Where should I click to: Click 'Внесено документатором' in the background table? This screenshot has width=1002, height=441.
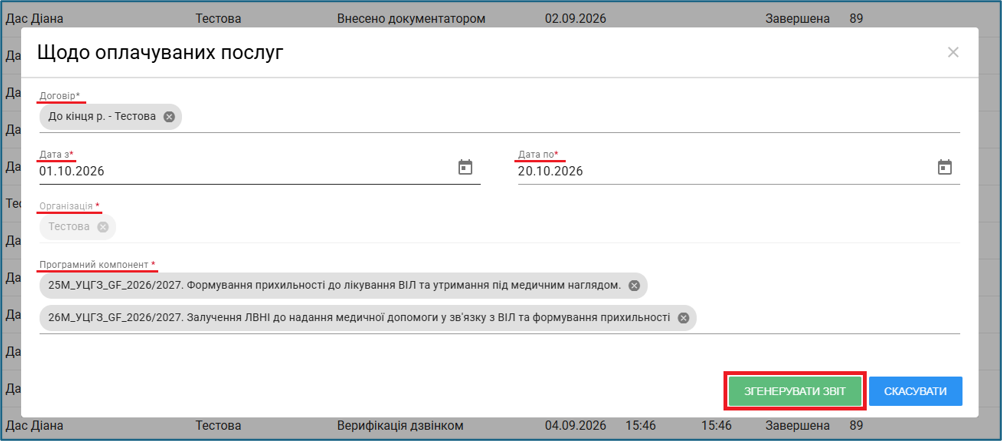click(411, 19)
